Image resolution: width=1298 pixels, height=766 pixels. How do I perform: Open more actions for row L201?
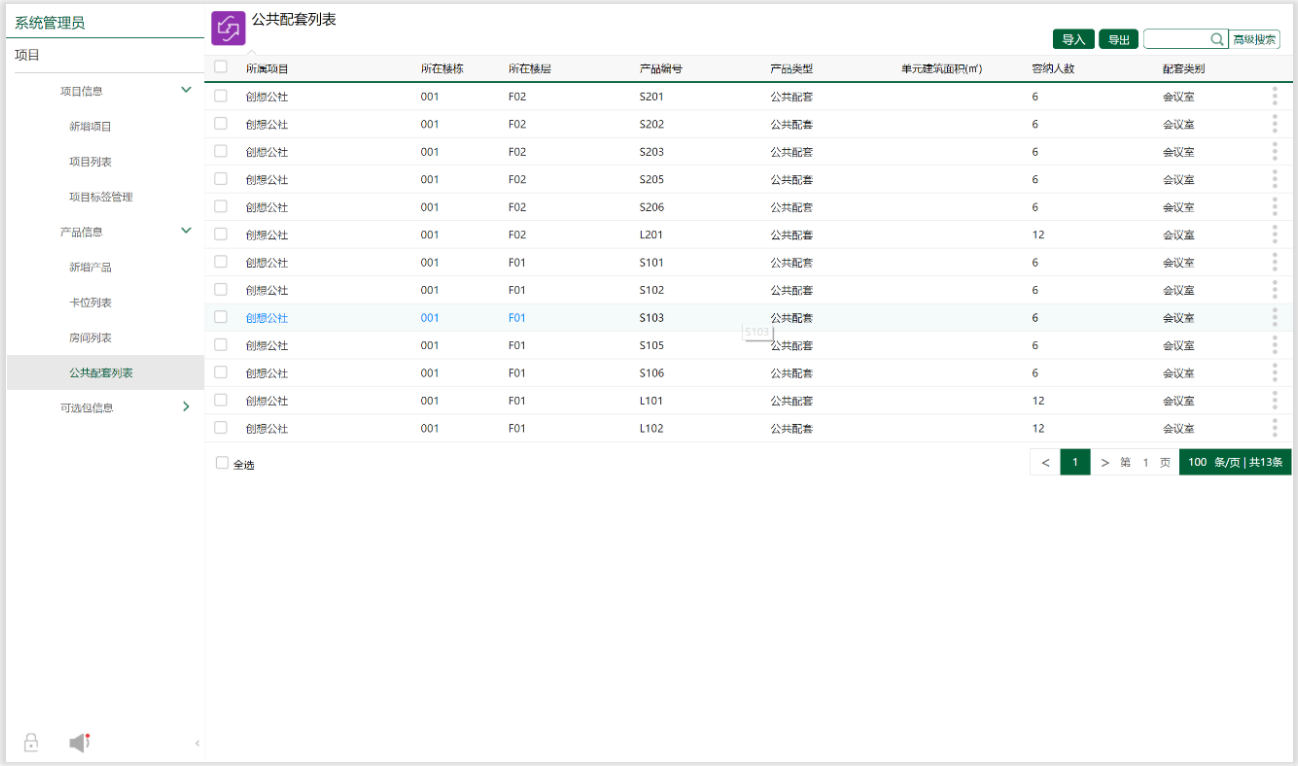pos(1274,235)
